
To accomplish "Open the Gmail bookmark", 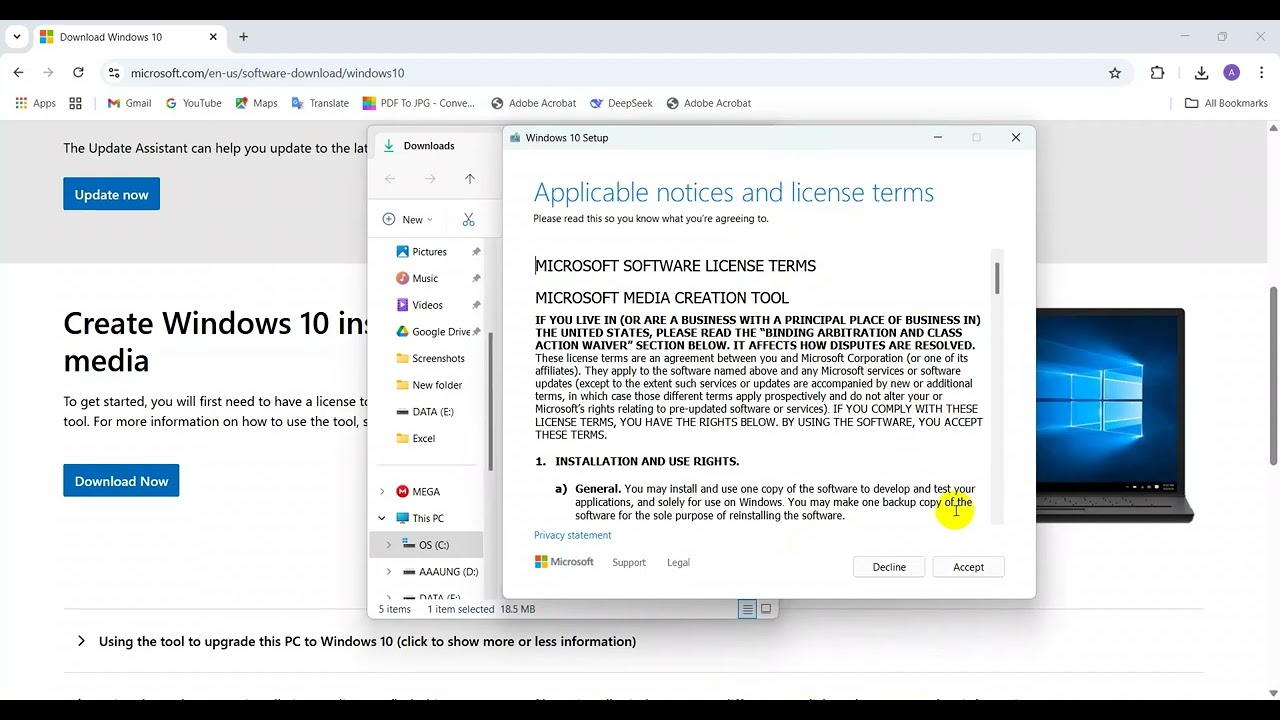I will pos(129,103).
